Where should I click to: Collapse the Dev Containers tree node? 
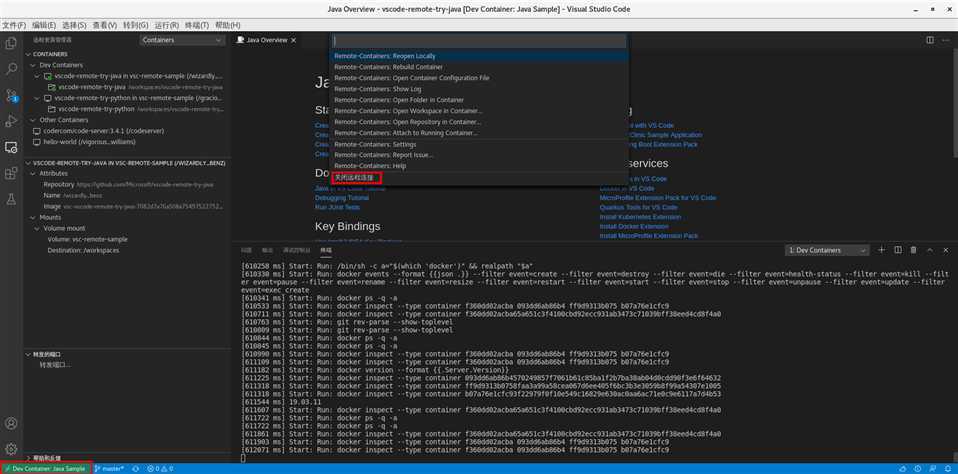(127, 65)
